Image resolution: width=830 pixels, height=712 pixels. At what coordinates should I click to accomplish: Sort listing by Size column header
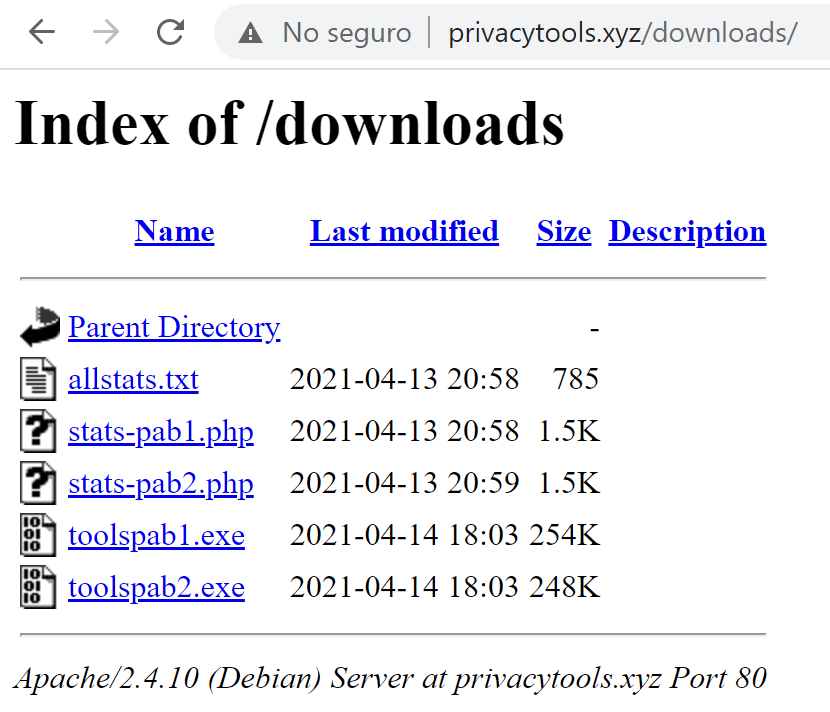point(564,231)
